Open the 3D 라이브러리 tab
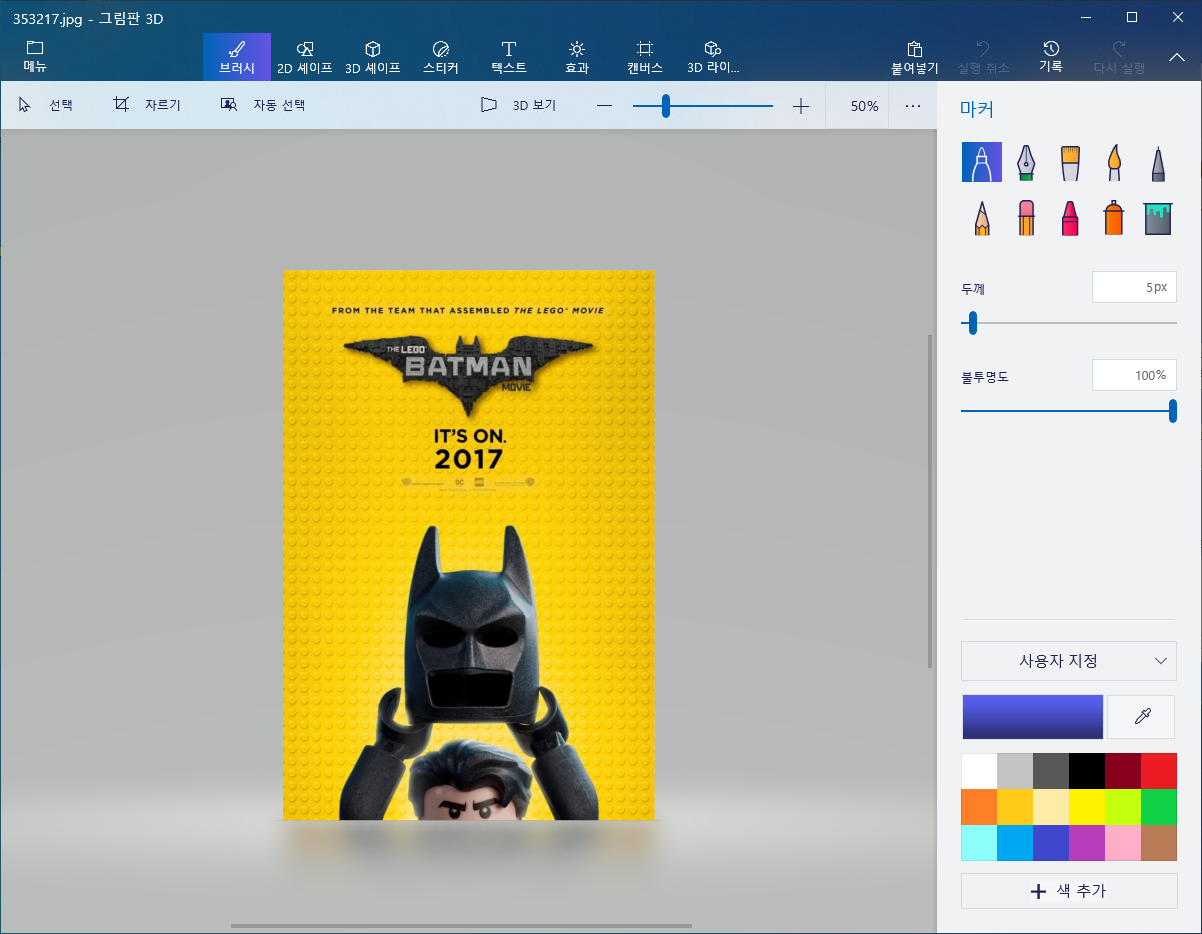The image size is (1202, 934). pyautogui.click(x=713, y=57)
